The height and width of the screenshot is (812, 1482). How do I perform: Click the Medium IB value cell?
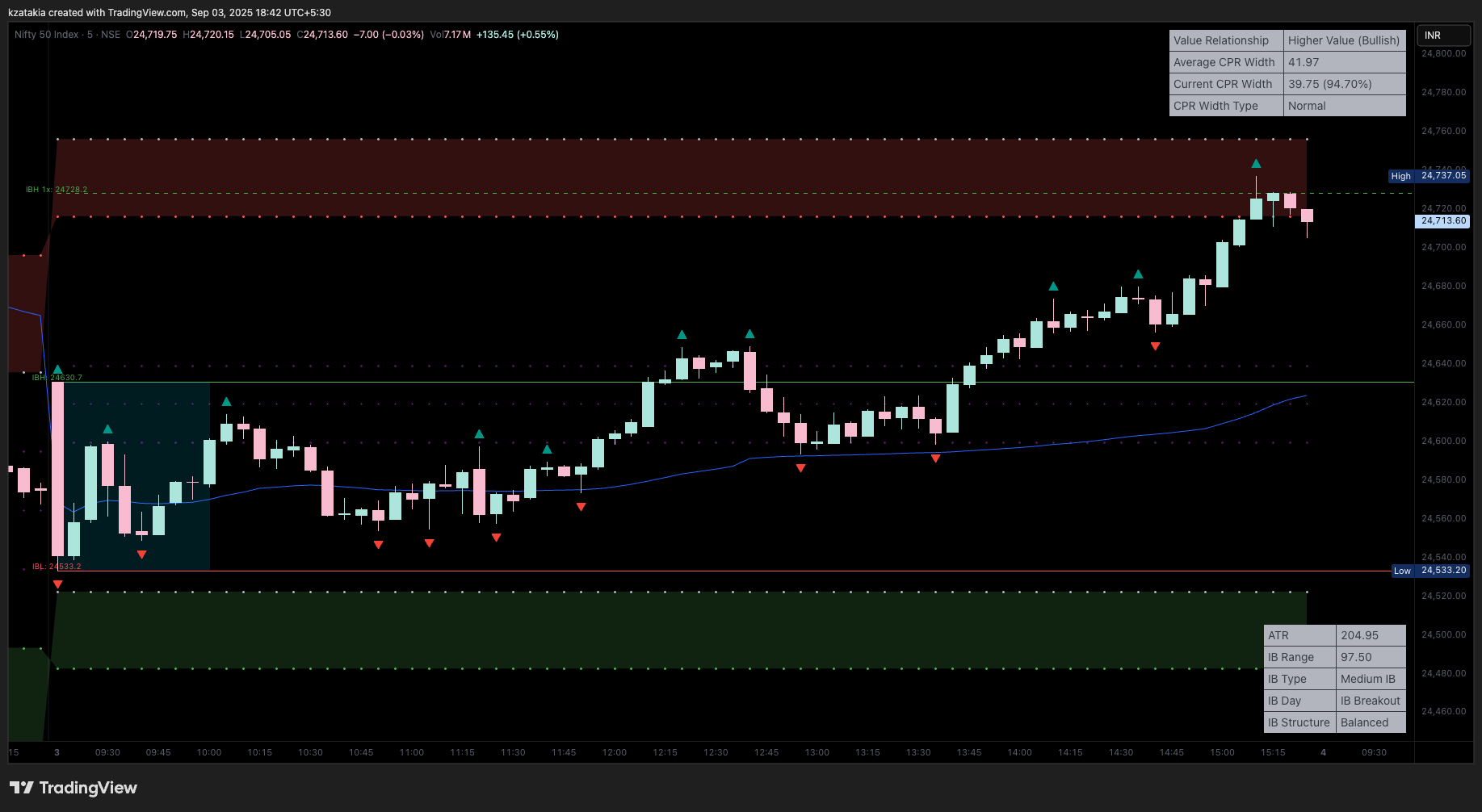coord(1371,679)
